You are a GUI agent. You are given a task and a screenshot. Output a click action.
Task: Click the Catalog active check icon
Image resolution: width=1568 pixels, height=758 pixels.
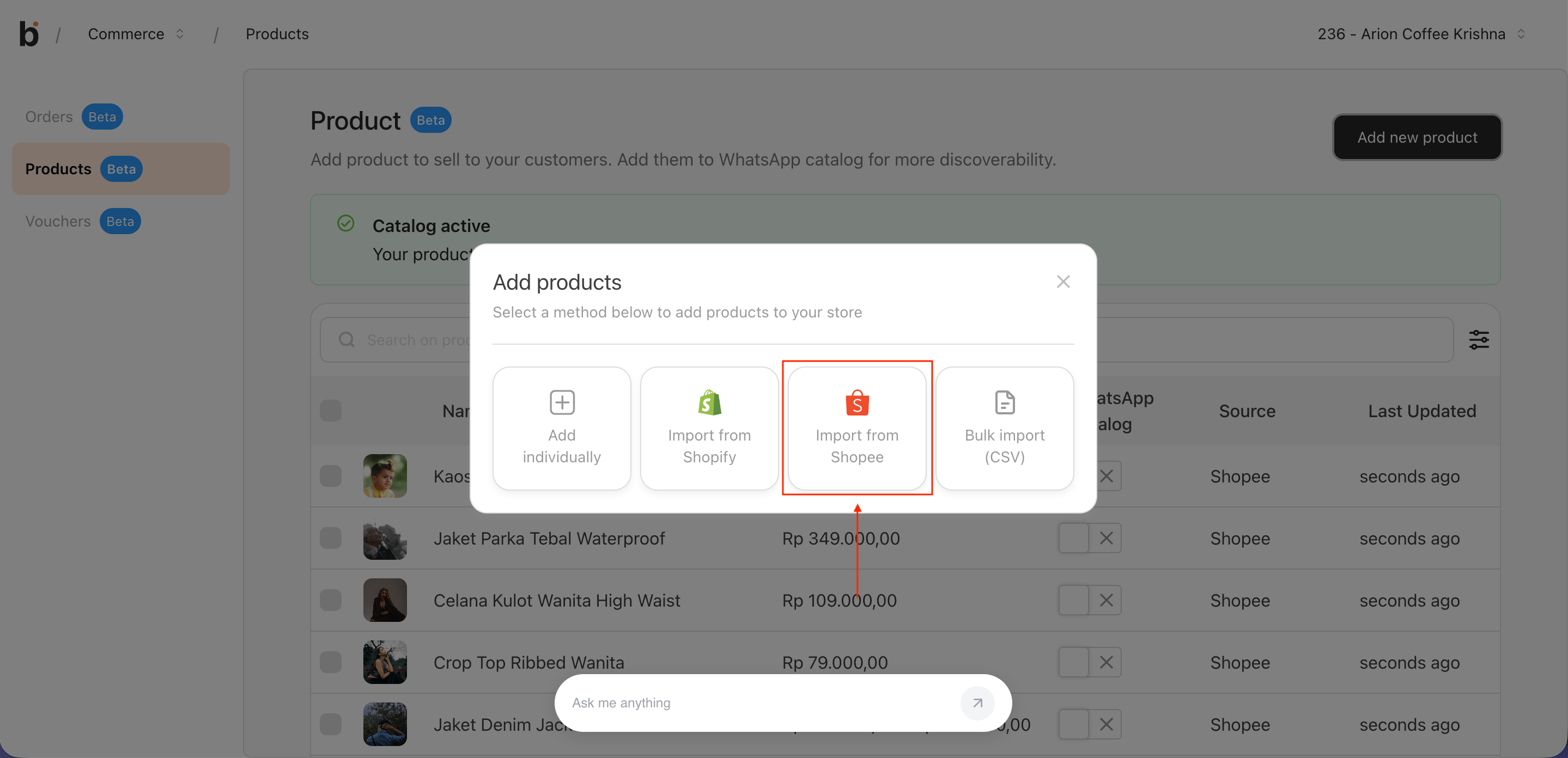tap(346, 223)
